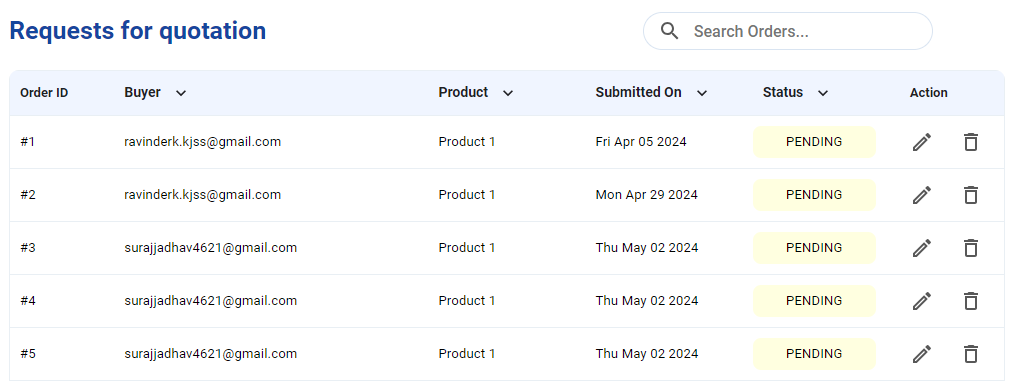
Task: Edit order #5 with pencil icon
Action: tap(922, 354)
